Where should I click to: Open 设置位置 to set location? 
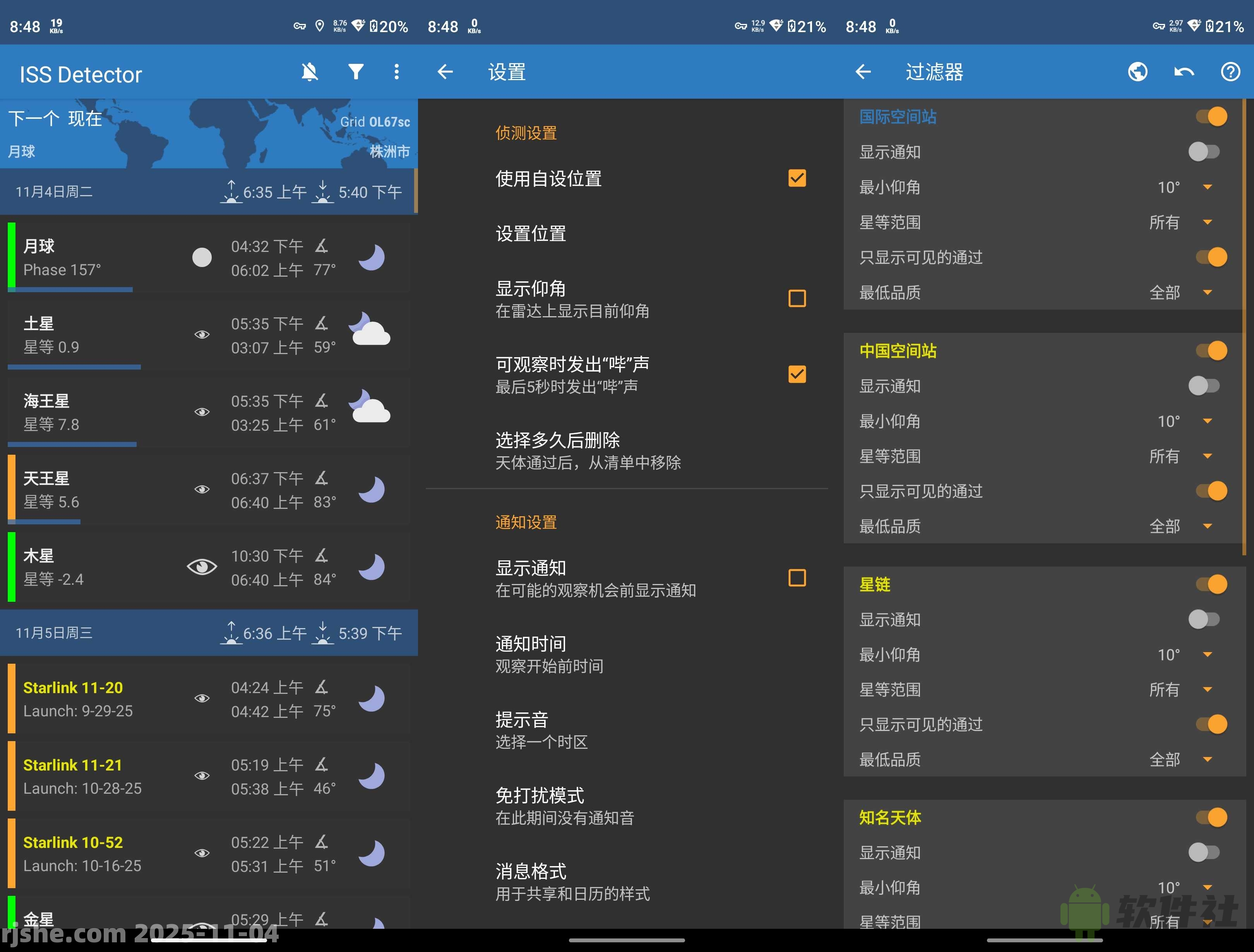(531, 234)
